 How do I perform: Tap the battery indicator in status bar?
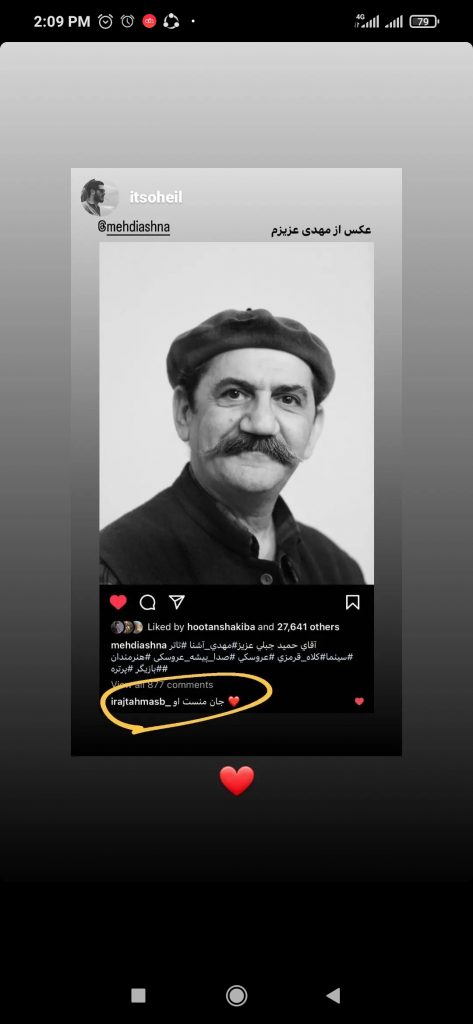coord(424,22)
